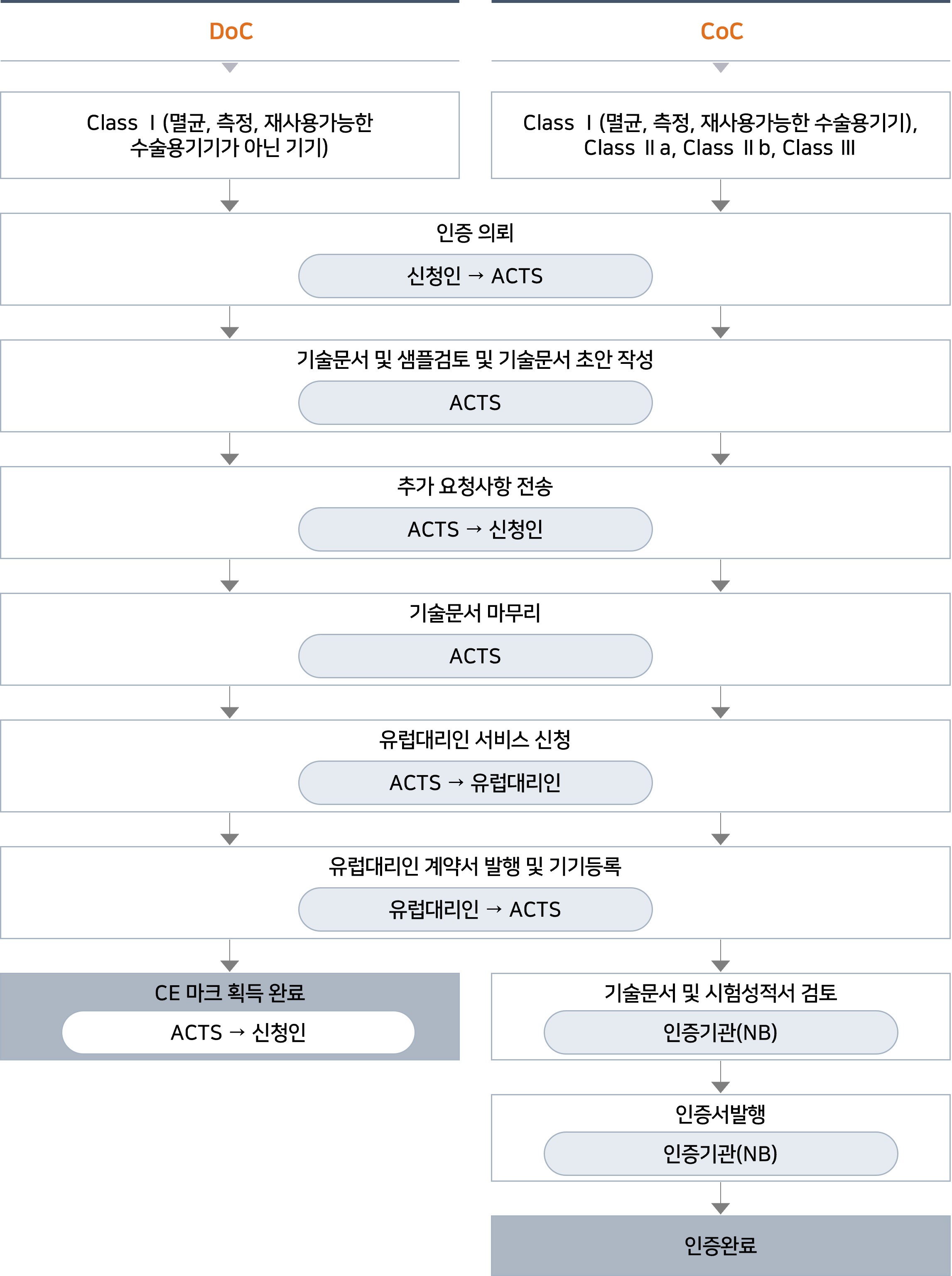The width and height of the screenshot is (952, 1276).
Task: Click the 인증완료 final box
Action: click(720, 1245)
